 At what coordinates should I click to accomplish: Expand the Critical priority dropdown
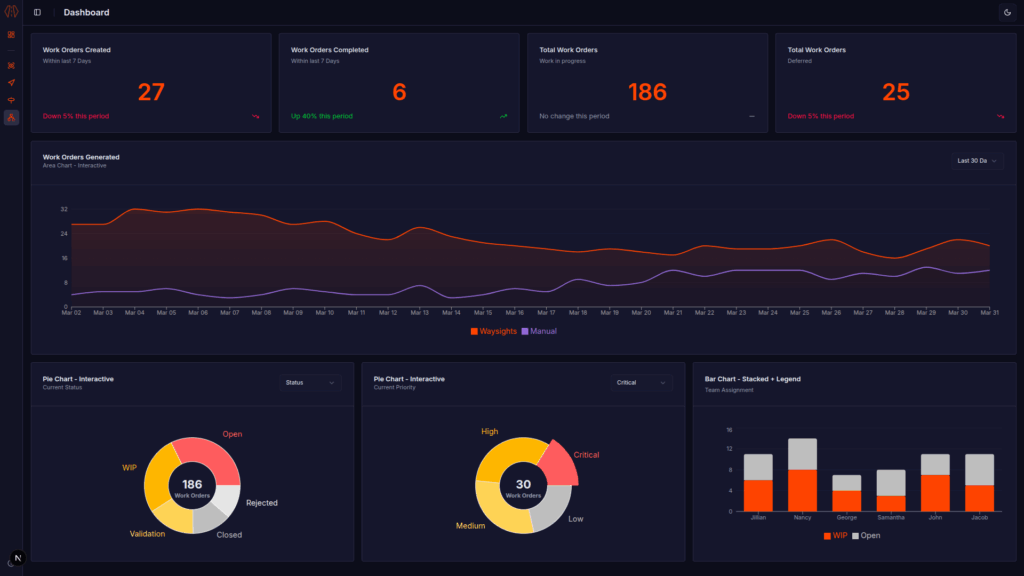coord(640,383)
